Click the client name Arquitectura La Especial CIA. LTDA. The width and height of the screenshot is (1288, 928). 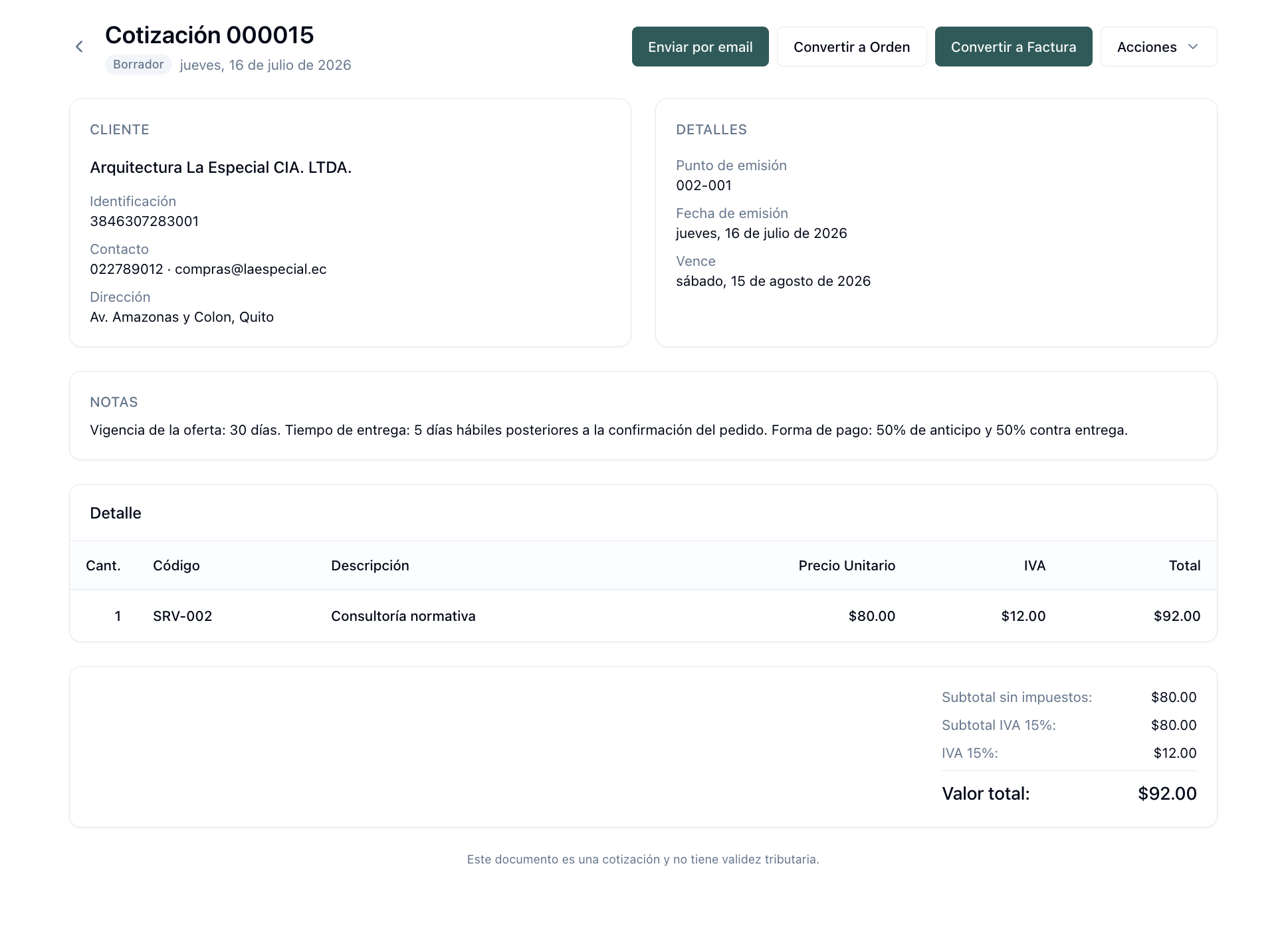click(x=221, y=168)
